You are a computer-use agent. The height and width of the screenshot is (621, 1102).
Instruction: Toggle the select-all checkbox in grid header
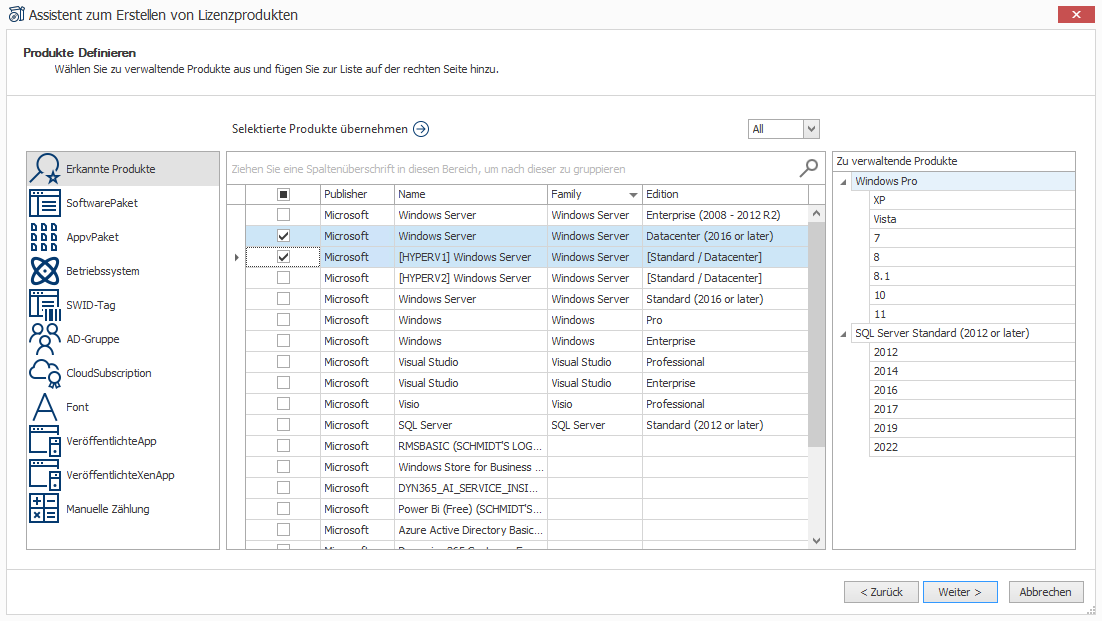(x=283, y=194)
